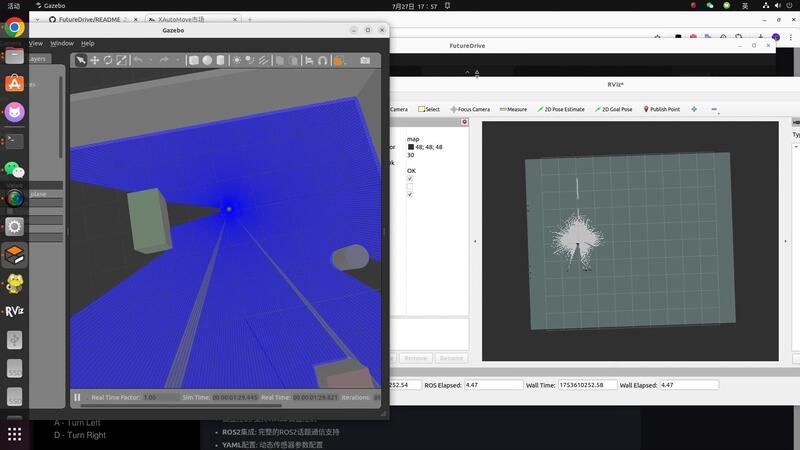The image size is (800, 450).
Task: Insert a sphere shape in Gazebo
Action: [x=207, y=60]
